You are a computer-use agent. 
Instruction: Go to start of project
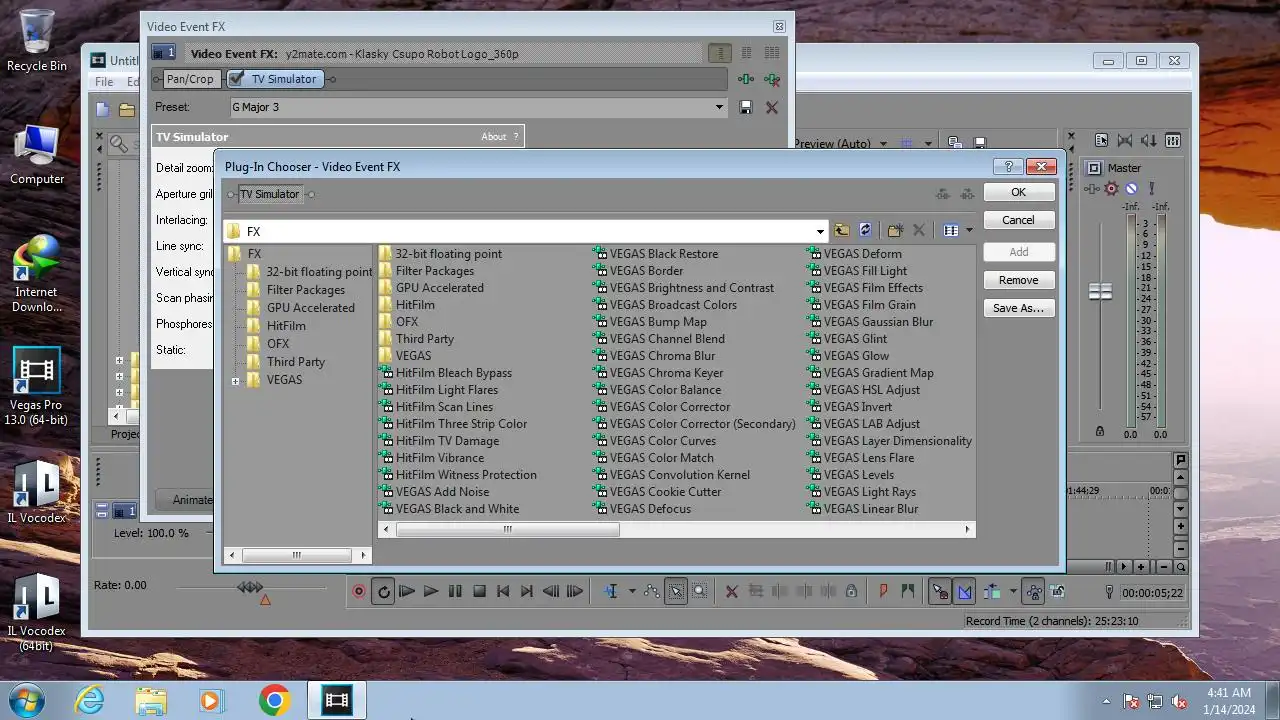coord(503,591)
